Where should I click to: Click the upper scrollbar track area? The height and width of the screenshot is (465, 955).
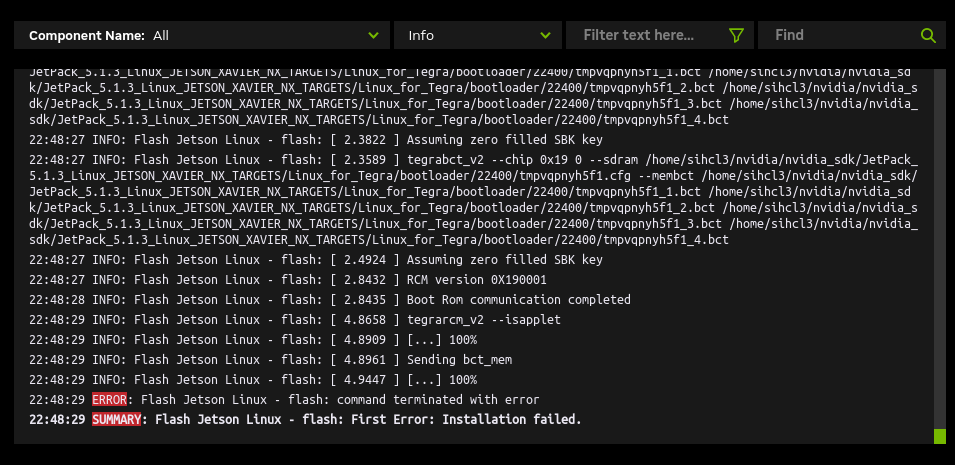pos(940,244)
